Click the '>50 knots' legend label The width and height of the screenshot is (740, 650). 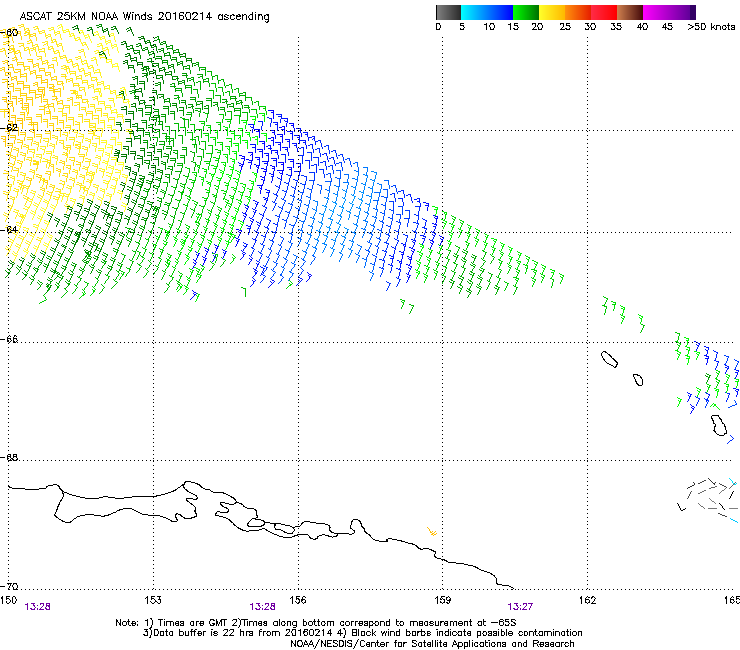[x=711, y=27]
